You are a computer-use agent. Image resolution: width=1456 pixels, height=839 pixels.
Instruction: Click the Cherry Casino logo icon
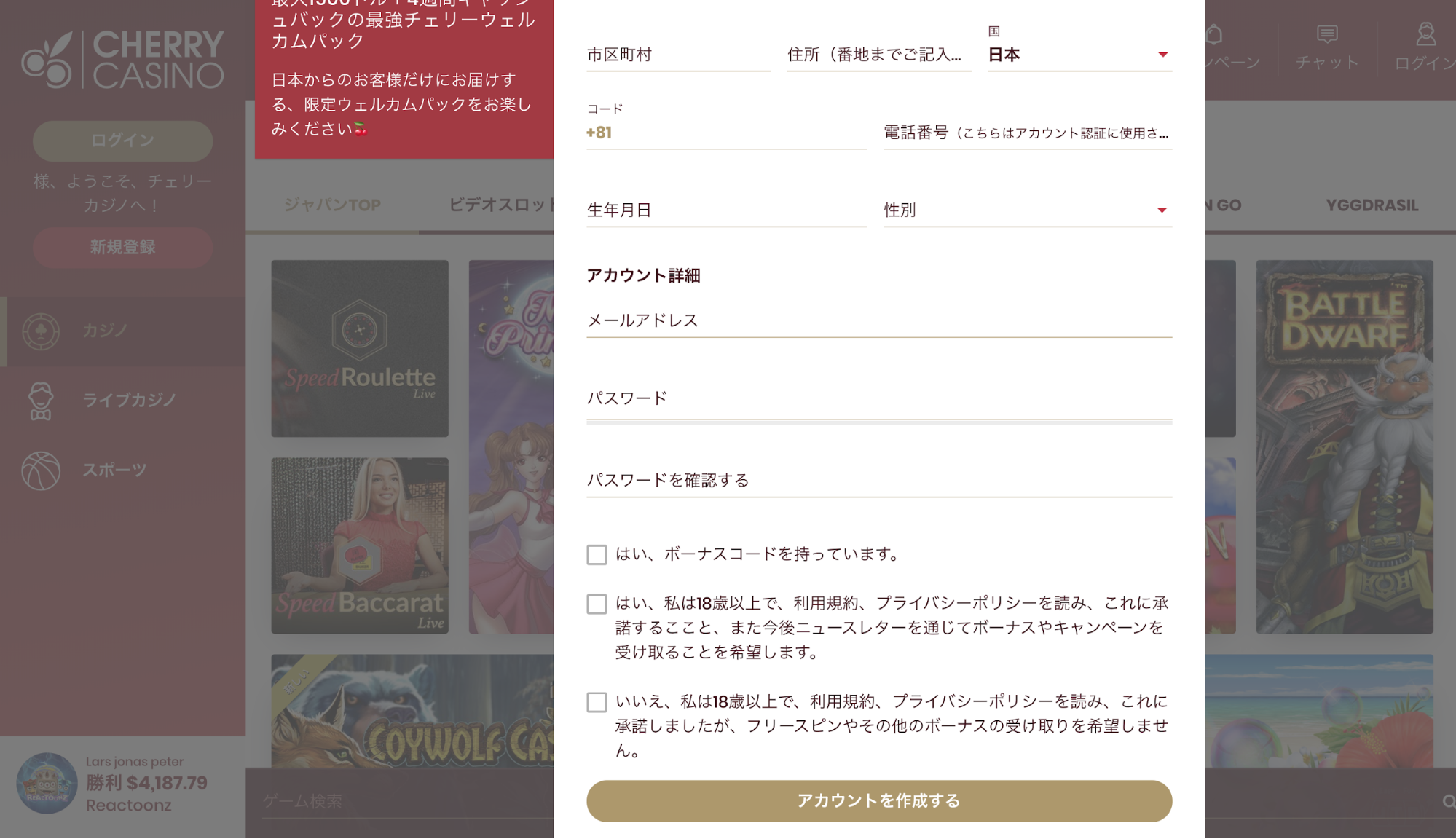[47, 61]
